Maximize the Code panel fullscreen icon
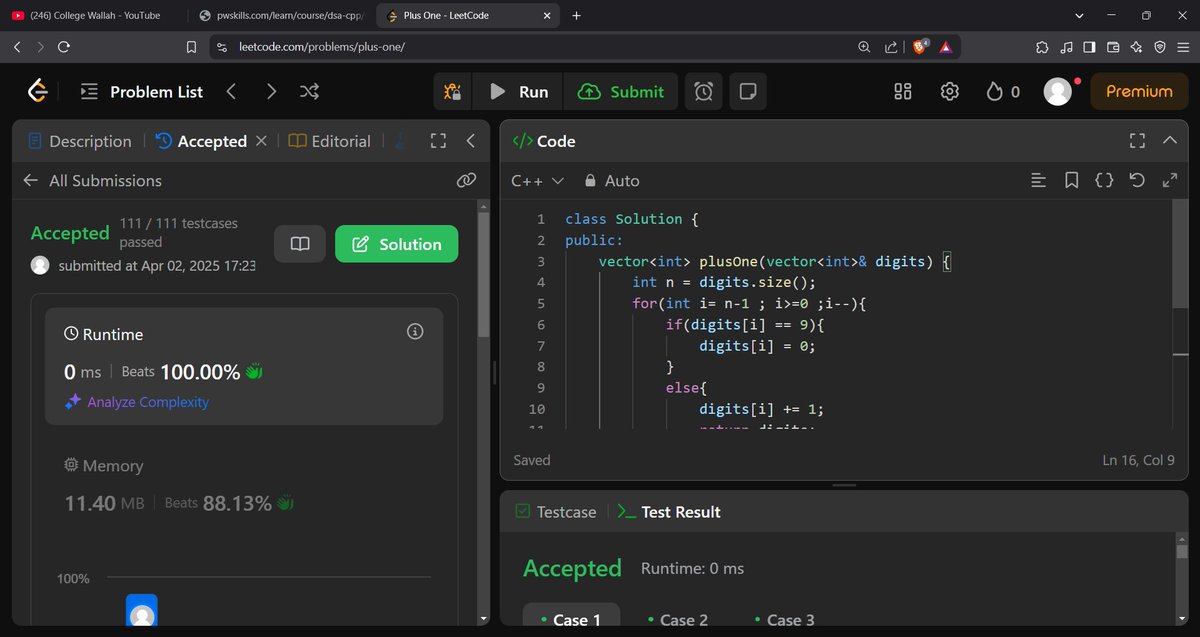The height and width of the screenshot is (637, 1200). (1137, 141)
